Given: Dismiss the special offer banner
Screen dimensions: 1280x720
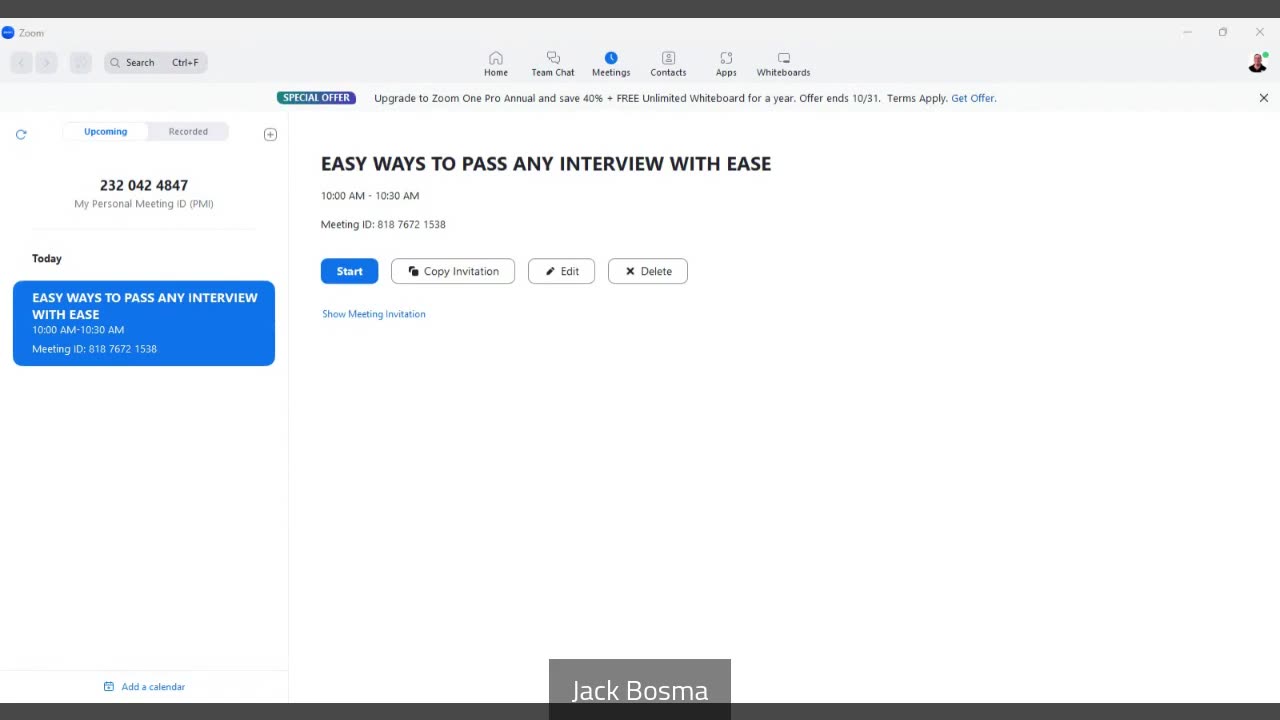Looking at the screenshot, I should [1264, 98].
